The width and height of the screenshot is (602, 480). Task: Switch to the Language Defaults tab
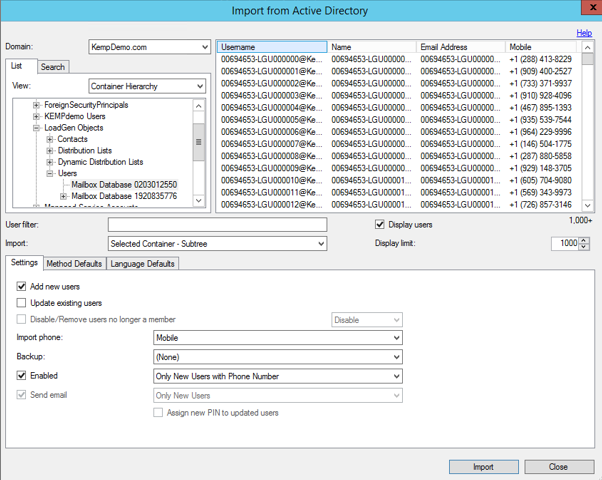click(x=142, y=264)
